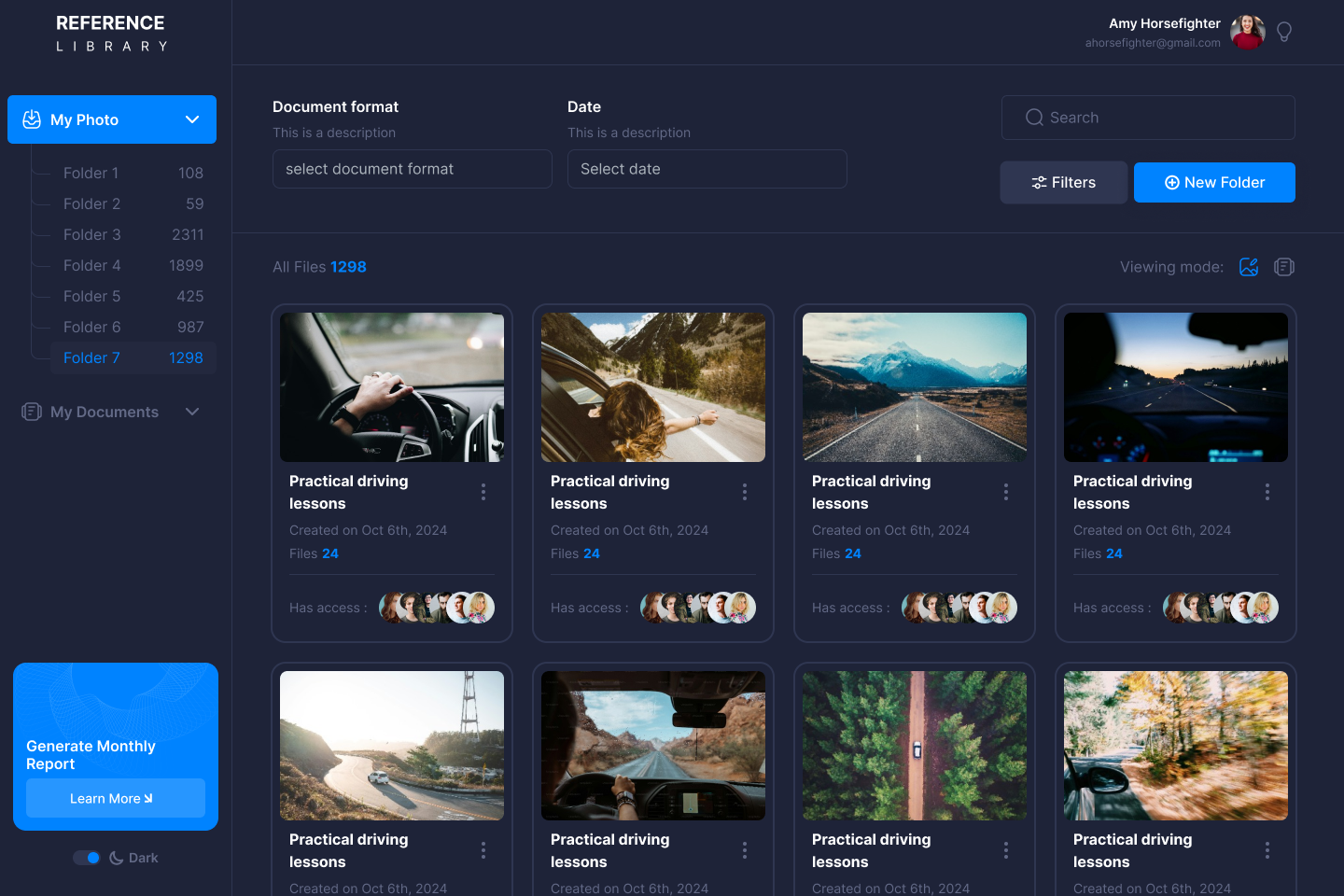Click the Filters button
1344x896 pixels.
coord(1064,182)
